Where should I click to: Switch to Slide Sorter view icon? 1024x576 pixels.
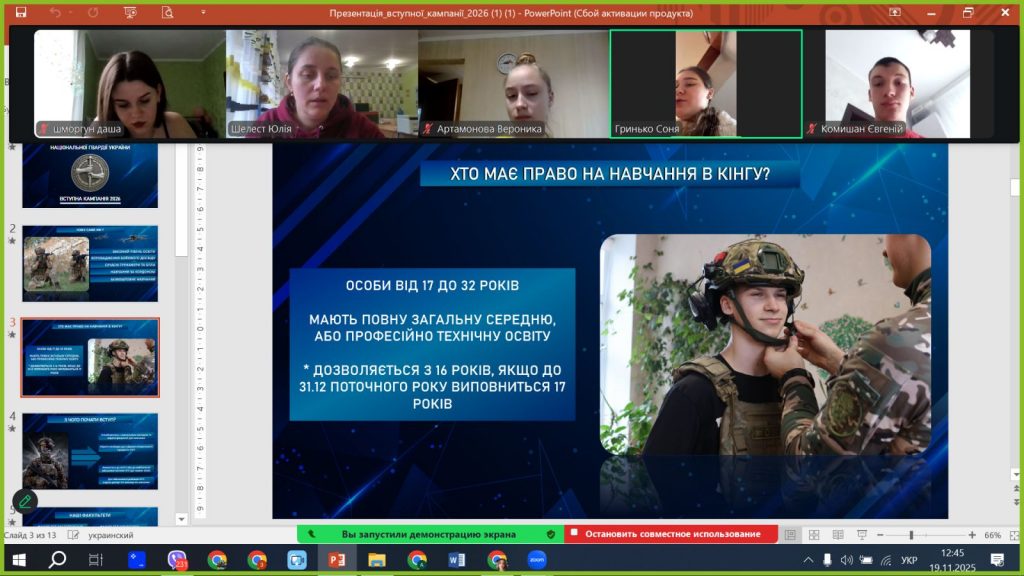[815, 535]
